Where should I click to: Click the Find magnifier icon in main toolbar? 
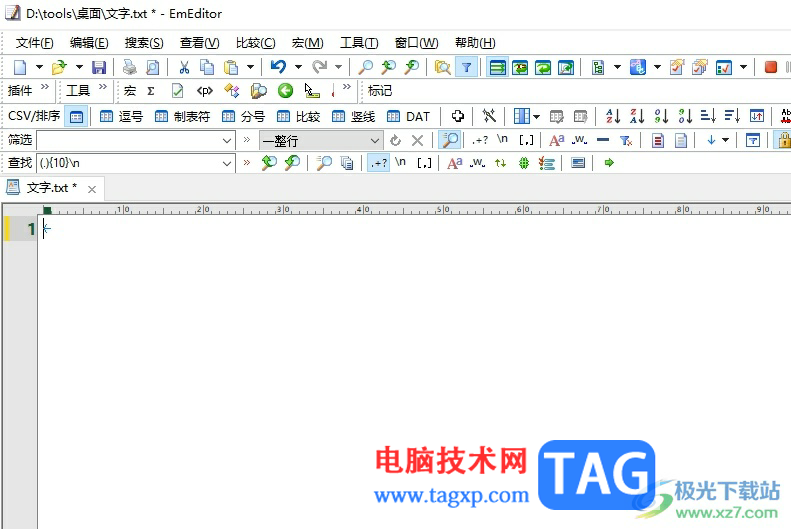(365, 67)
